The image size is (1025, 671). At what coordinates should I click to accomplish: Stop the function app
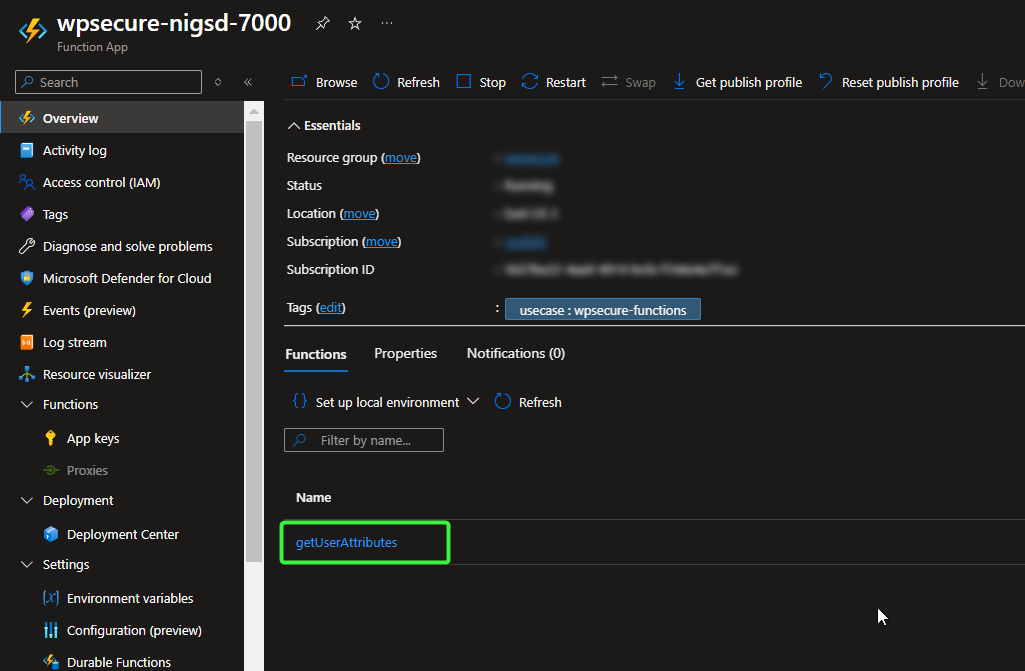tap(481, 82)
